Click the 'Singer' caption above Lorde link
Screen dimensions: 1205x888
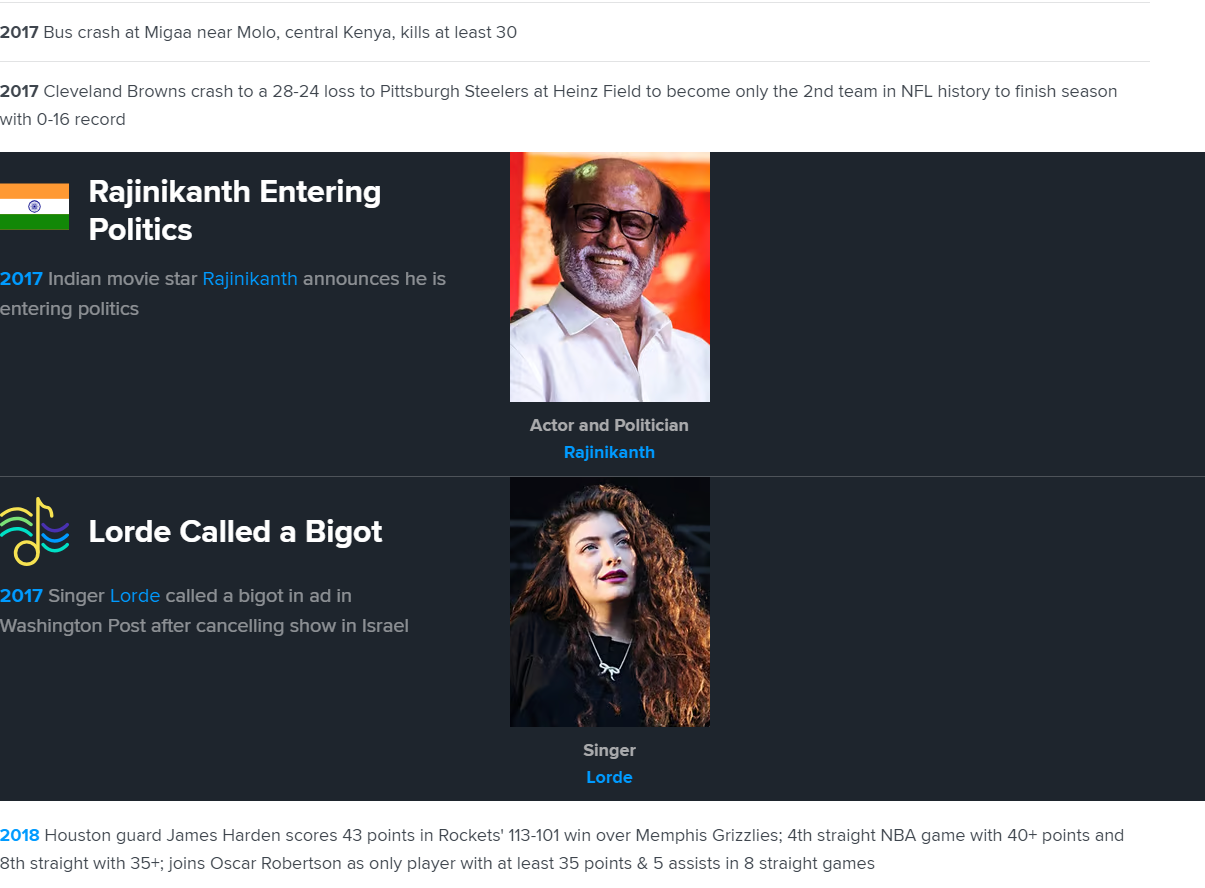[609, 750]
